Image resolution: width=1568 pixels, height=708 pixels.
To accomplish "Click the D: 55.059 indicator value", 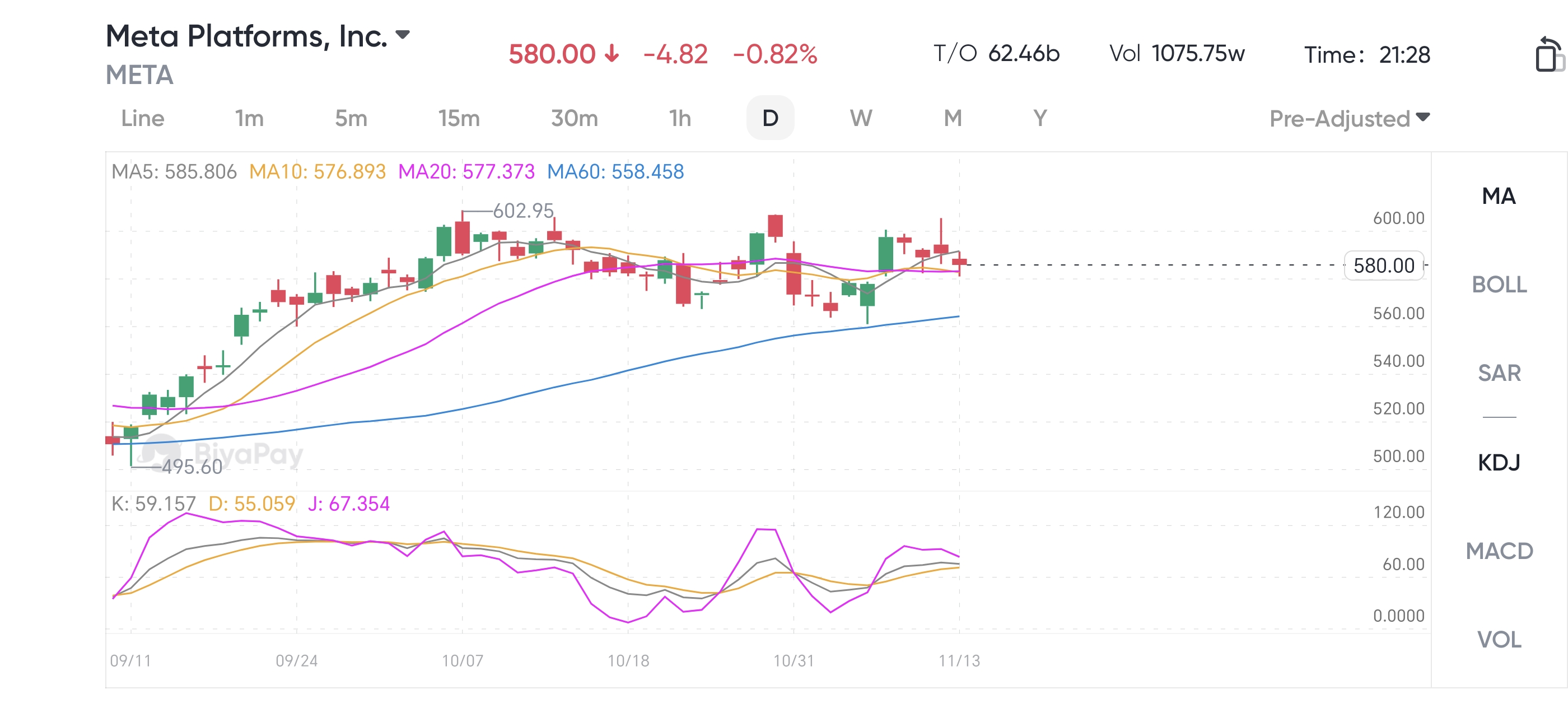I will click(251, 504).
